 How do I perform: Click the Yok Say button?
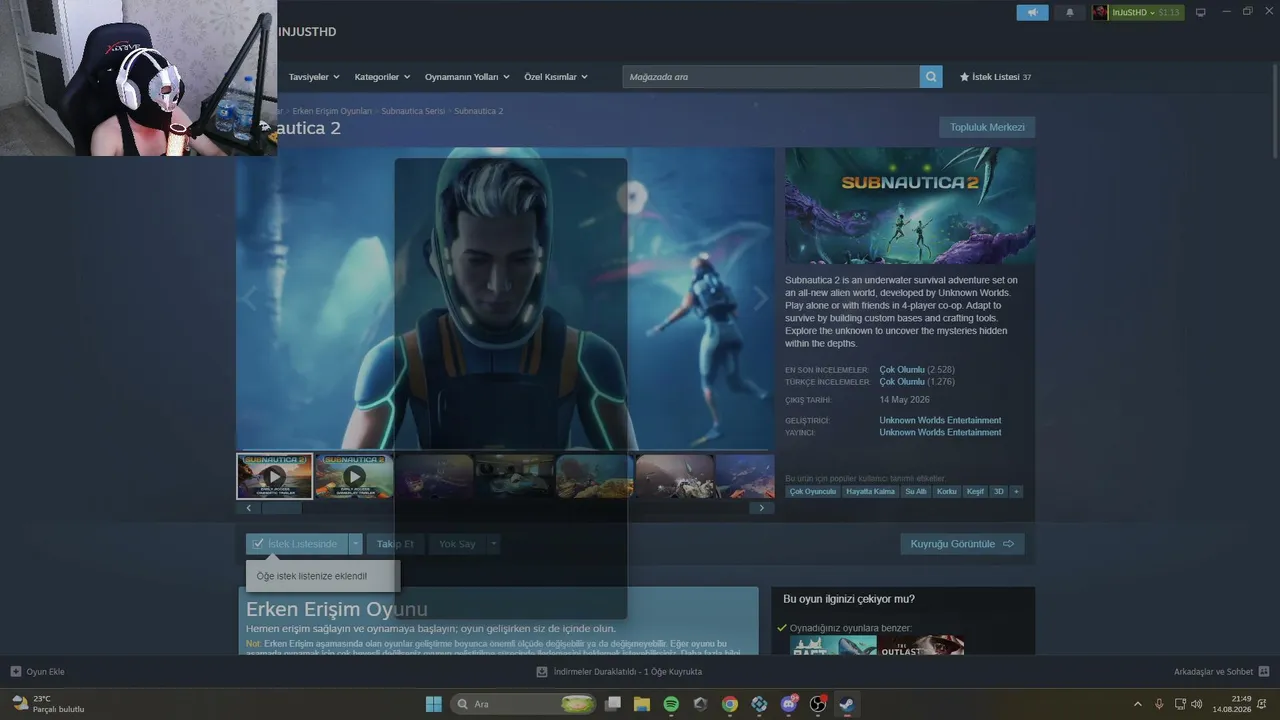(x=457, y=544)
